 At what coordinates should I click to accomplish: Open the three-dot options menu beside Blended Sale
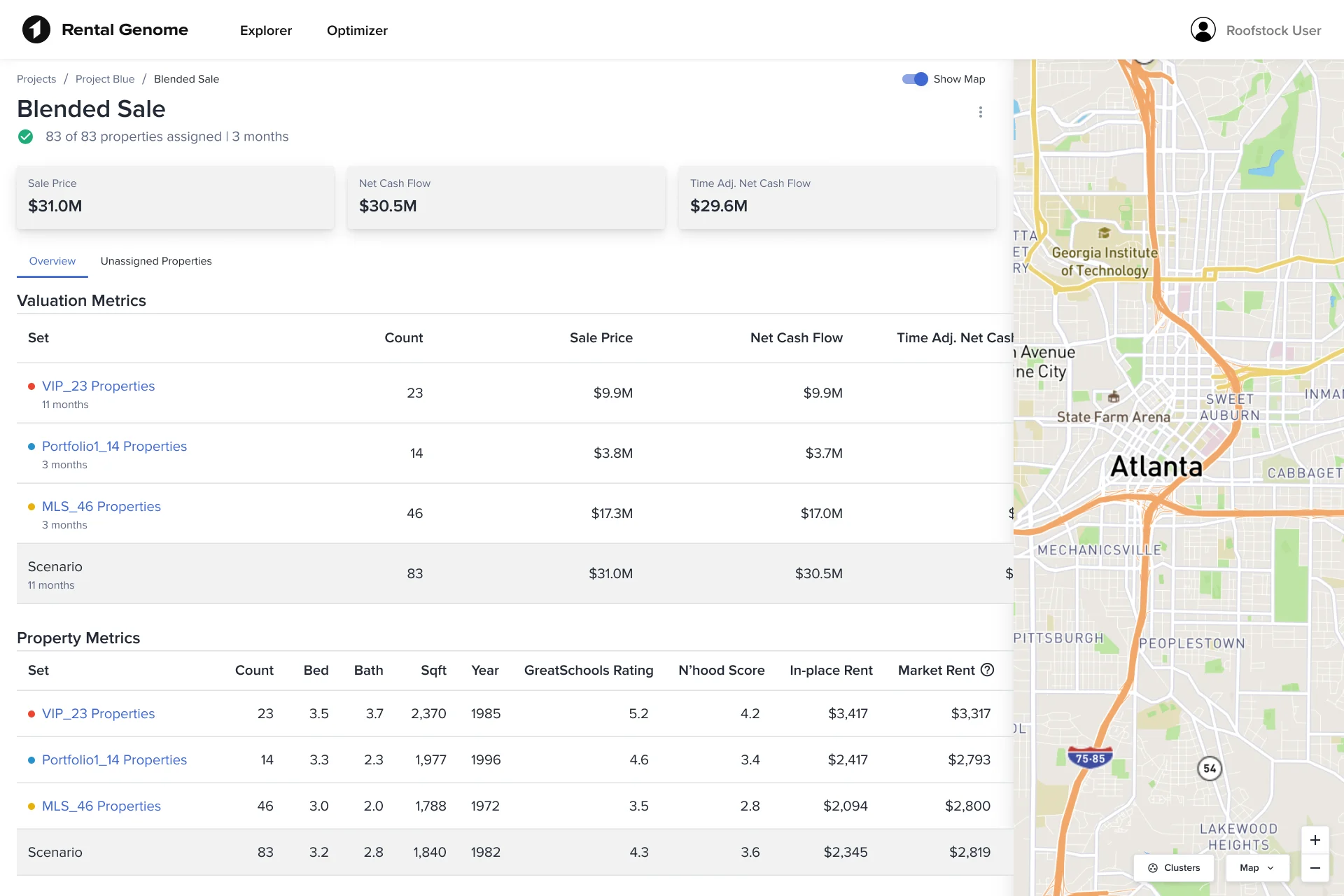coord(980,111)
